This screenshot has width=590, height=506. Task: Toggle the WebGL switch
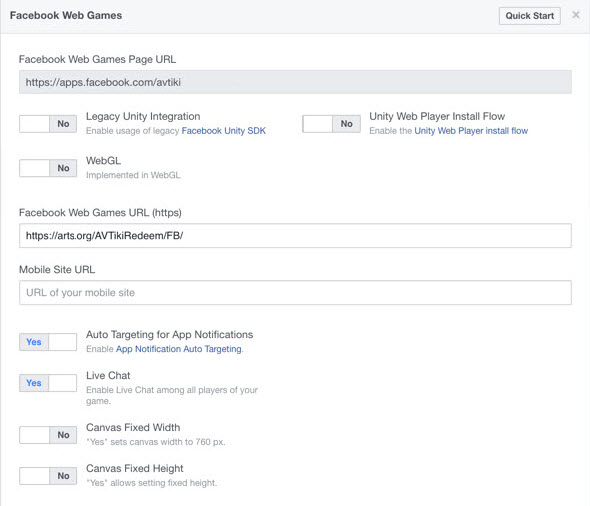[48, 168]
